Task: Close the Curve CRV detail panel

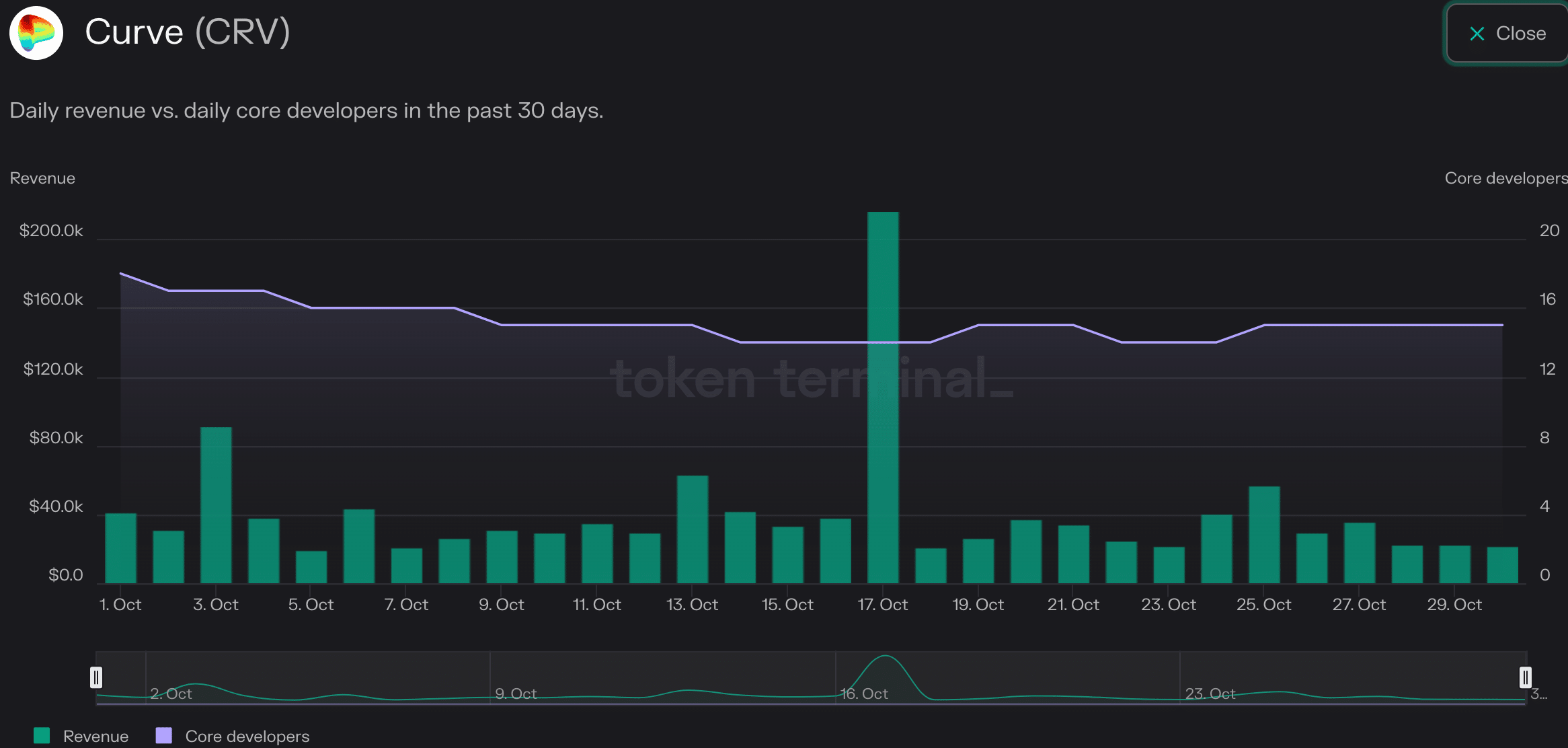Action: [1505, 33]
